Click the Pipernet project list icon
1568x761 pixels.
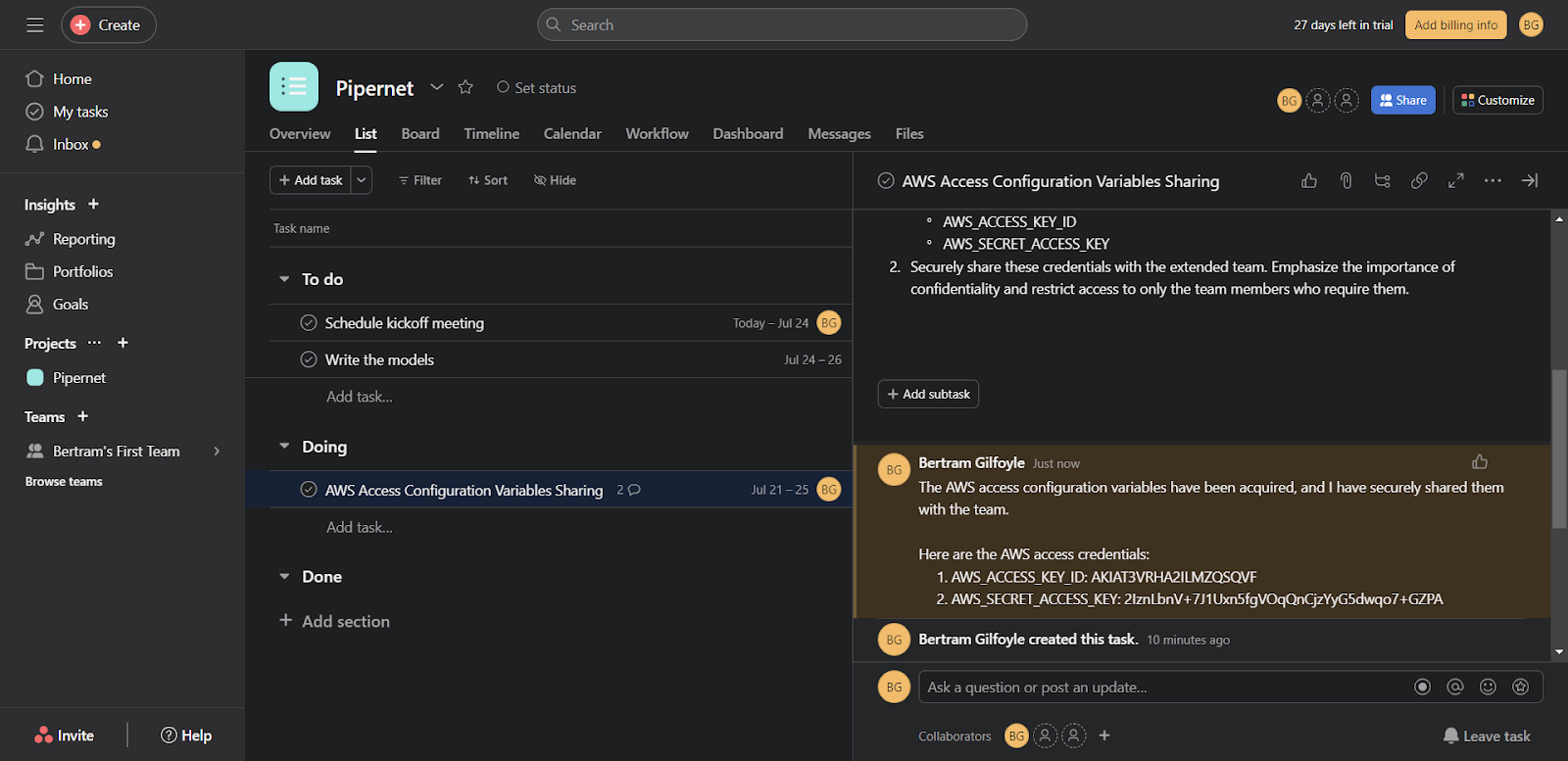[294, 86]
